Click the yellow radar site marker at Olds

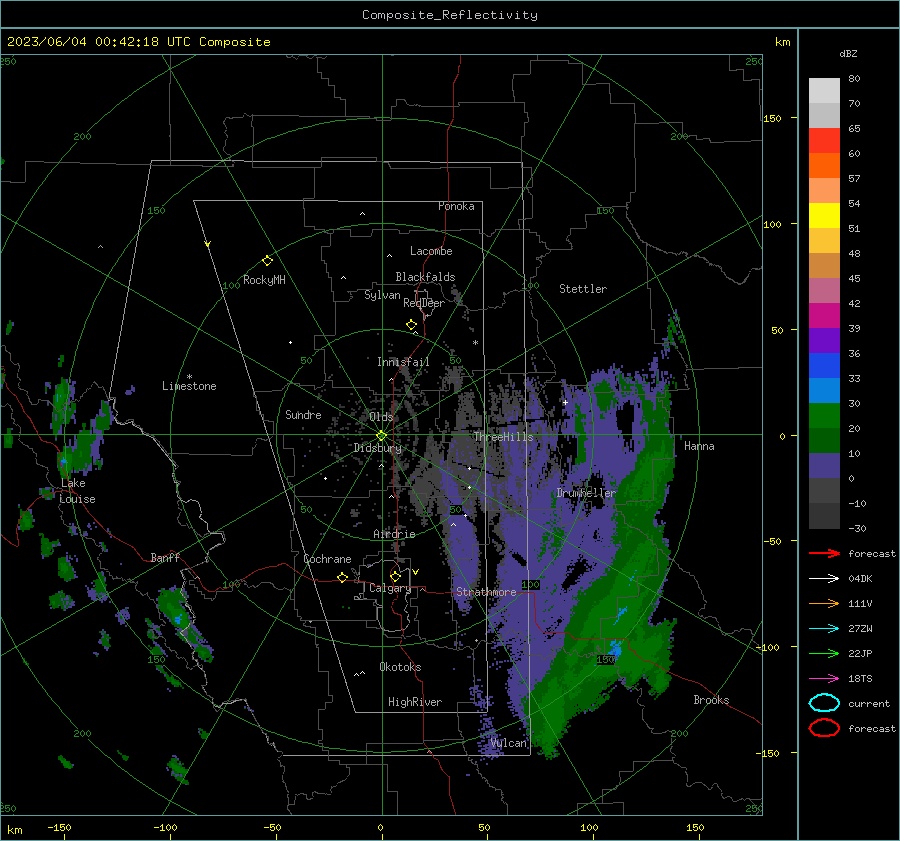click(381, 436)
